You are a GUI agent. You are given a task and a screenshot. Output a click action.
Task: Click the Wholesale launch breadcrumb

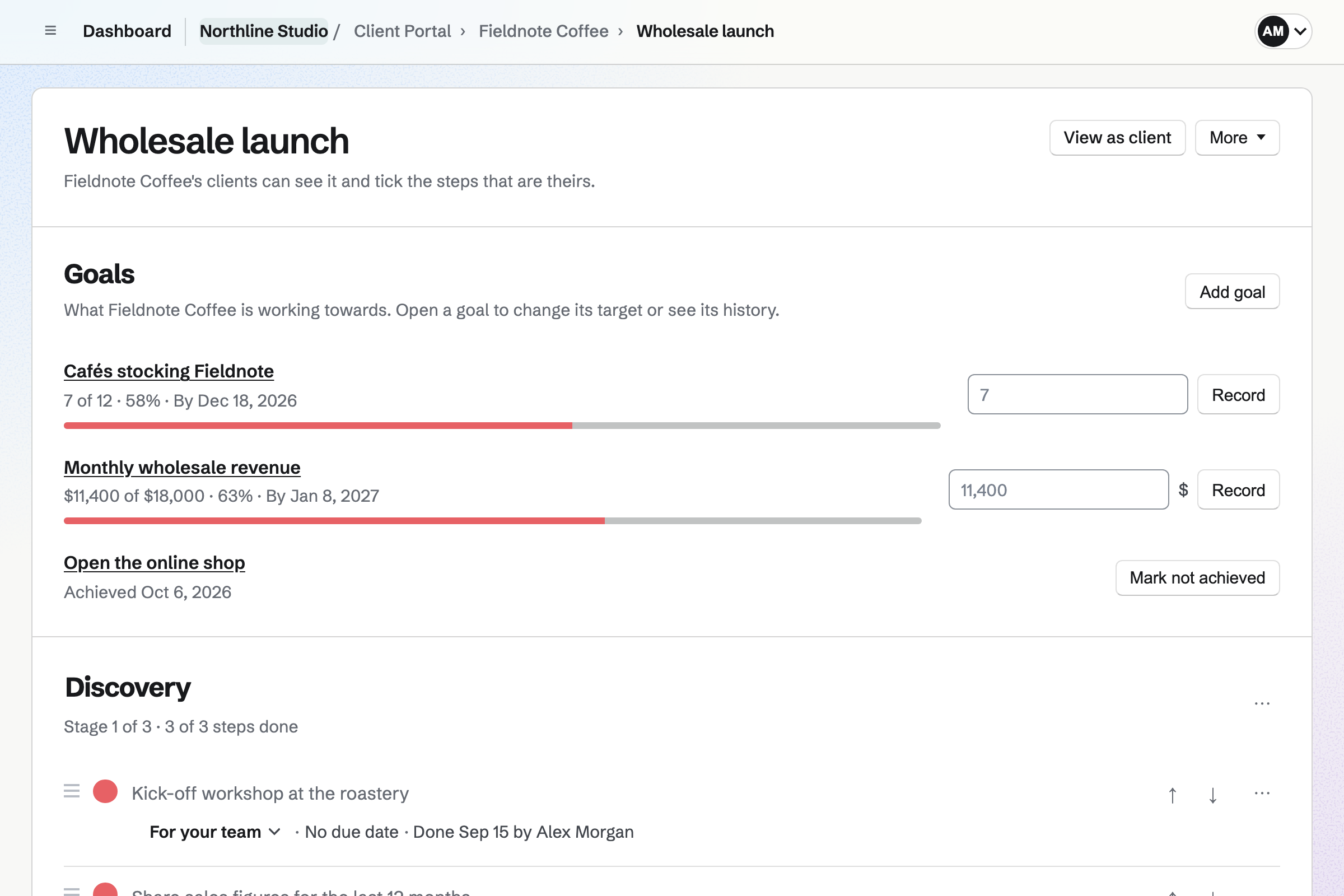705,31
